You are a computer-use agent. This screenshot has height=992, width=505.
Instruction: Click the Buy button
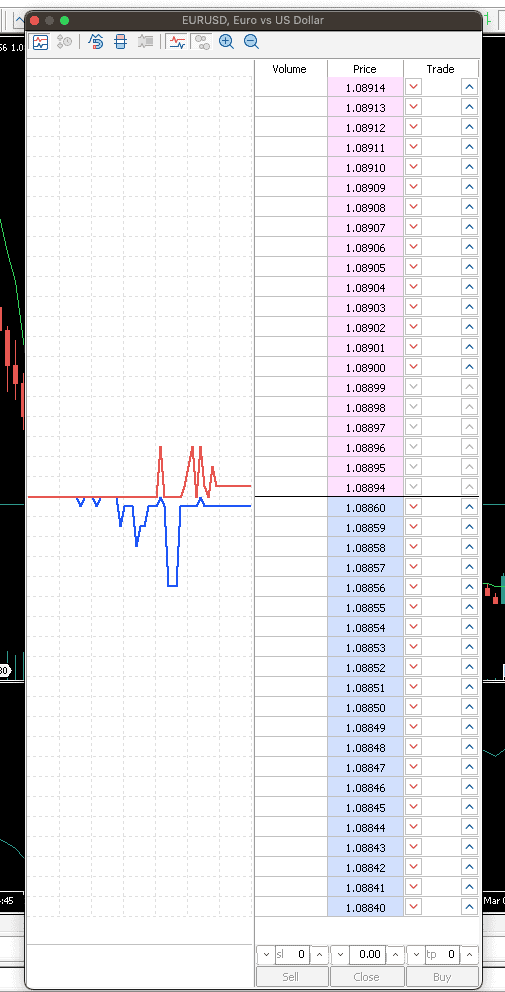(442, 977)
